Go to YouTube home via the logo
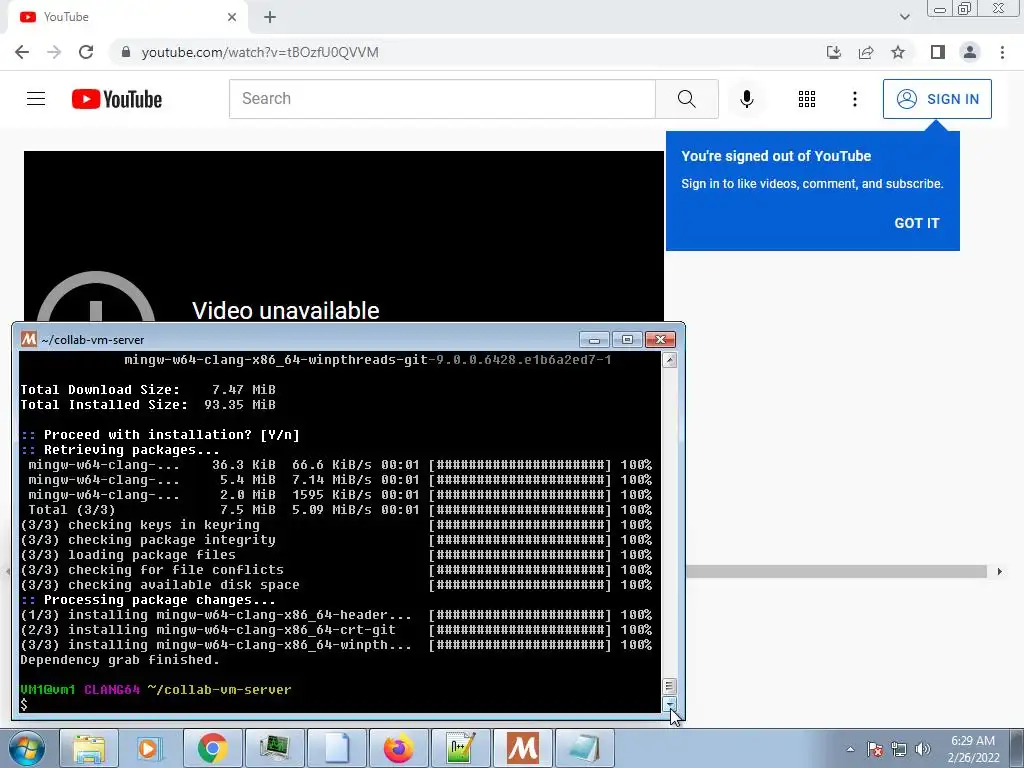 (117, 99)
